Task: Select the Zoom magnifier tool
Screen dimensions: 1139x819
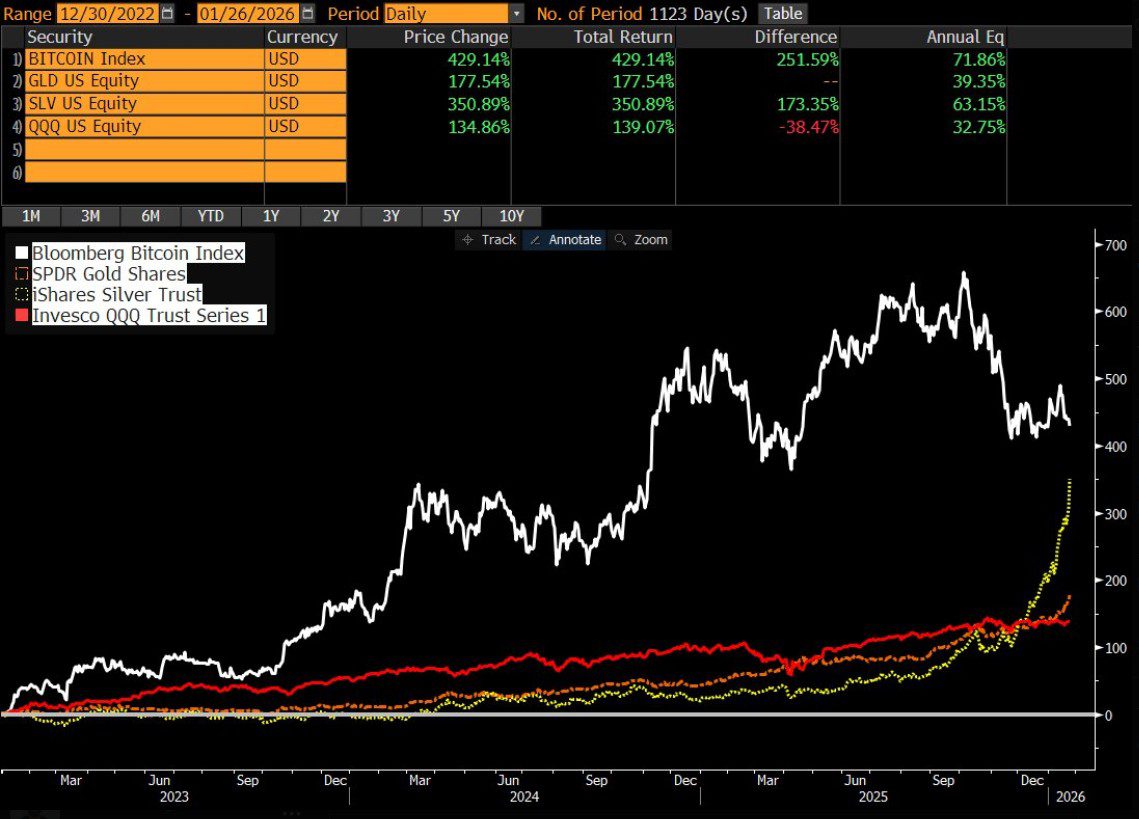Action: click(x=640, y=239)
